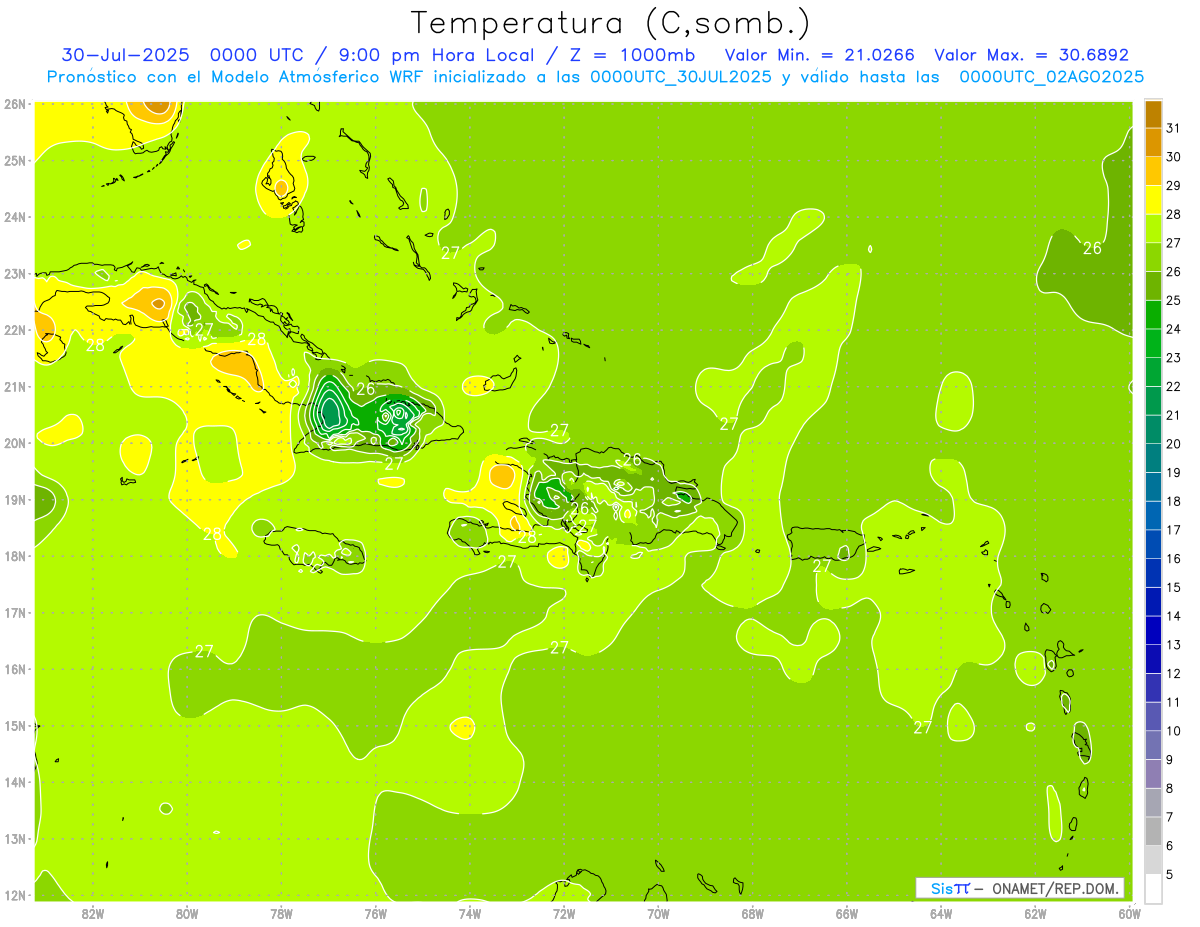
Task: Click the WRF model forecast subtitle line
Action: click(x=595, y=76)
